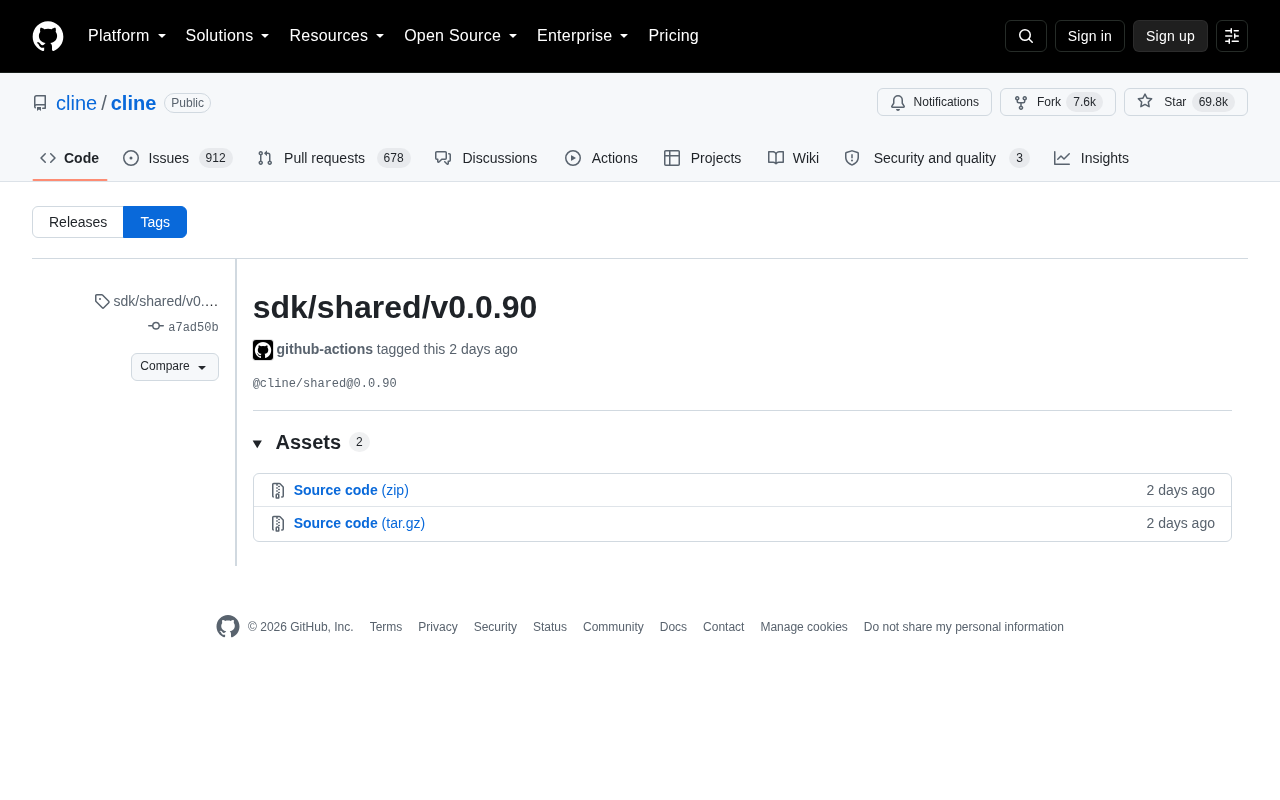1280x800 pixels.
Task: Click the file icon for Source code (tar.gz)
Action: click(278, 524)
